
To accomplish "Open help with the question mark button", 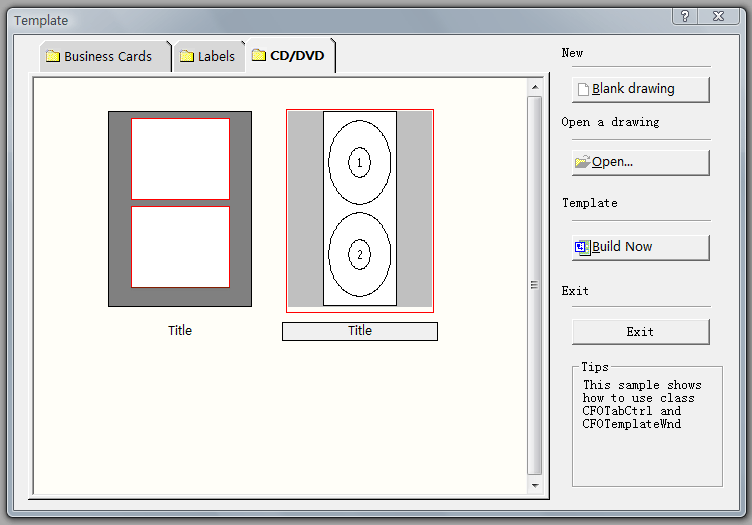I will point(685,16).
